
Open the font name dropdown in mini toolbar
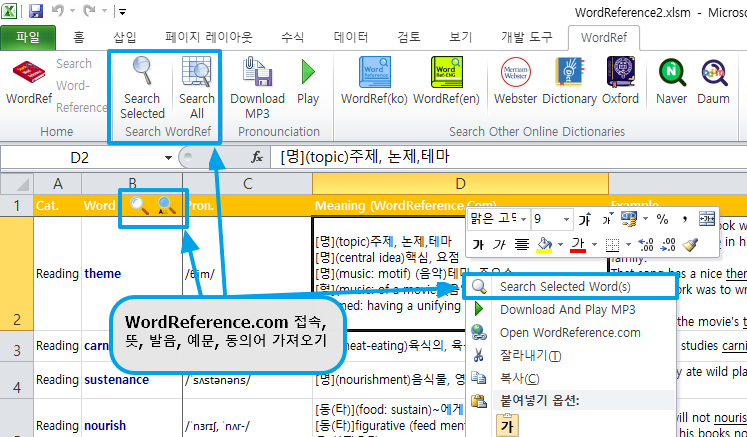click(x=524, y=219)
